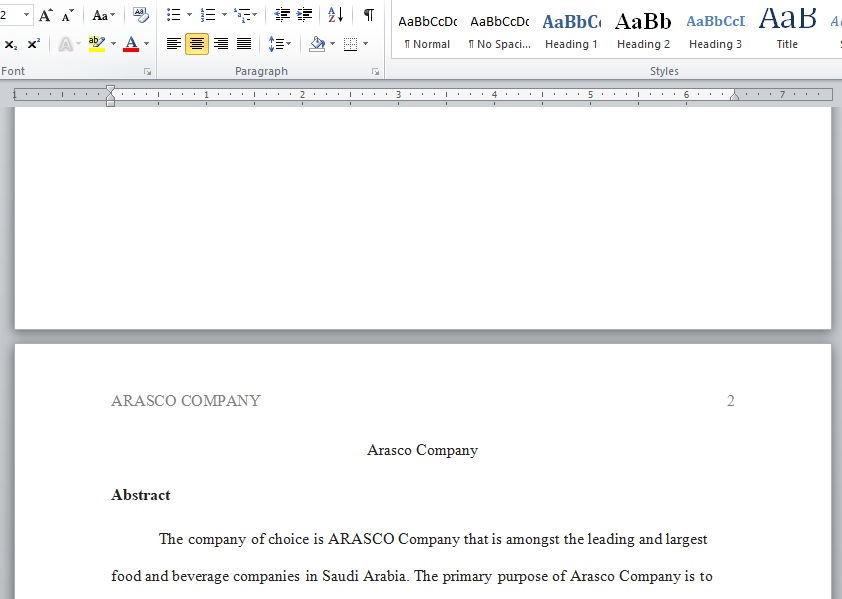The height and width of the screenshot is (599, 842).
Task: Click the Borders button
Action: [x=350, y=44]
